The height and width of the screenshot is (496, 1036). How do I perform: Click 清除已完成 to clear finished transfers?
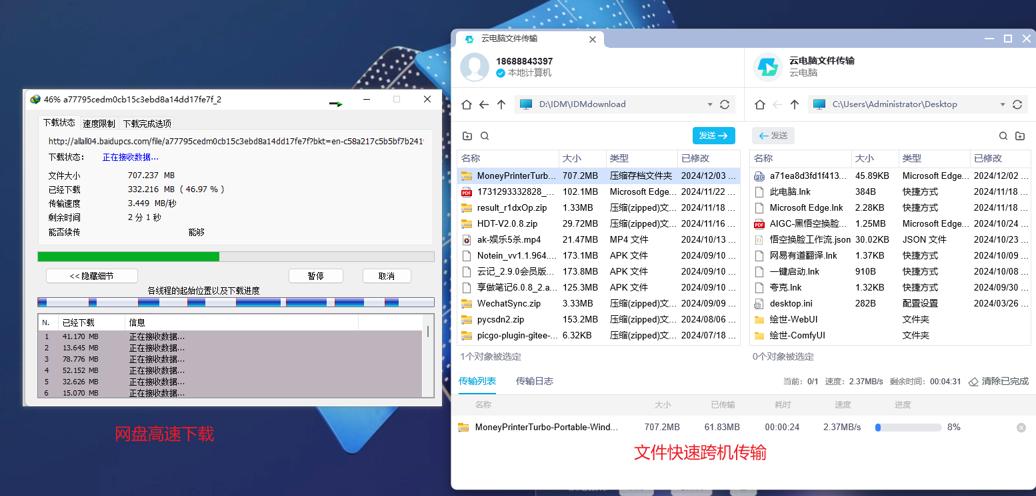(998, 381)
